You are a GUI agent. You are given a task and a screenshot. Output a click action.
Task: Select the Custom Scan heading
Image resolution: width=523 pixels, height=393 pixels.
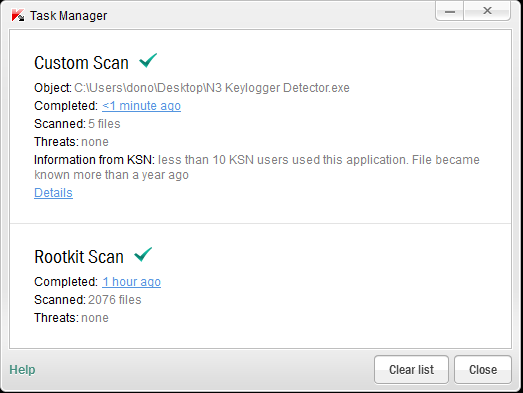click(81, 63)
